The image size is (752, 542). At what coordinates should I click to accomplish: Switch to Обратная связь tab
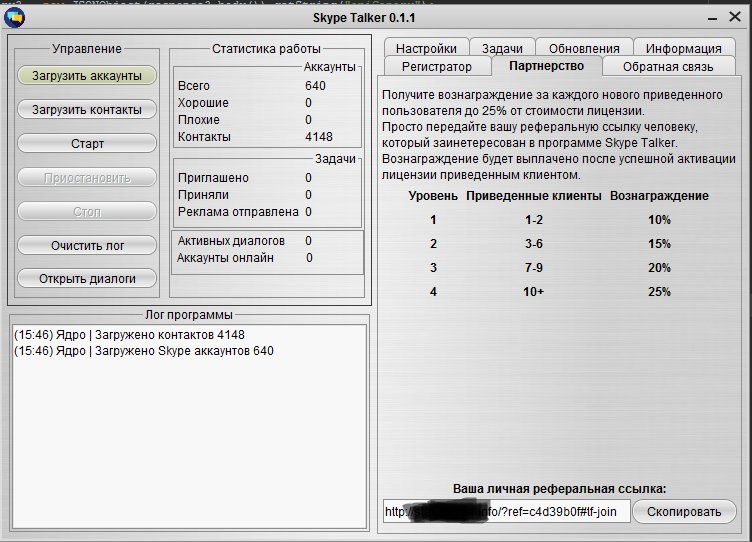(x=668, y=67)
